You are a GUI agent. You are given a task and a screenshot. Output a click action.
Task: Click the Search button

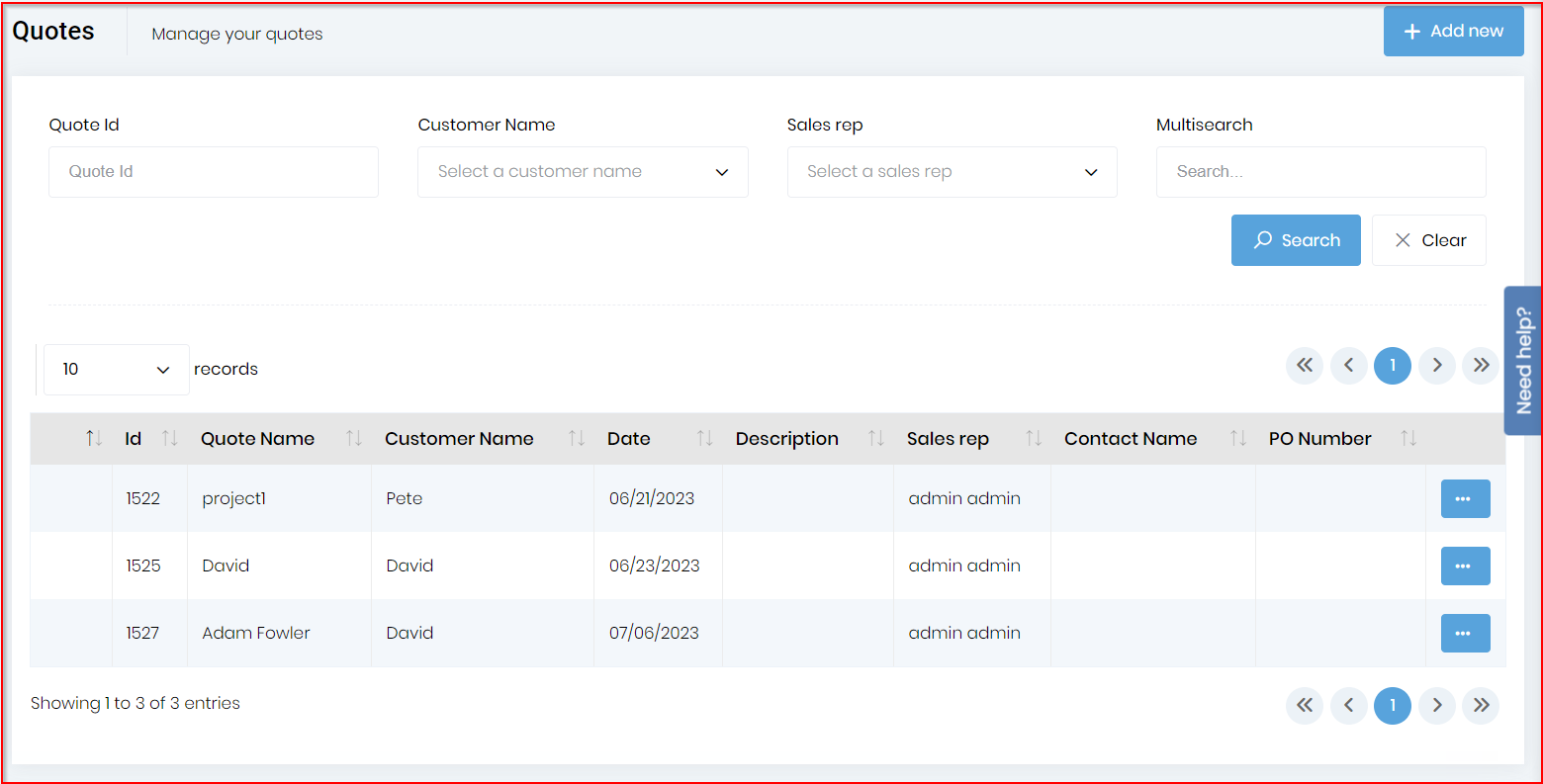[1296, 240]
